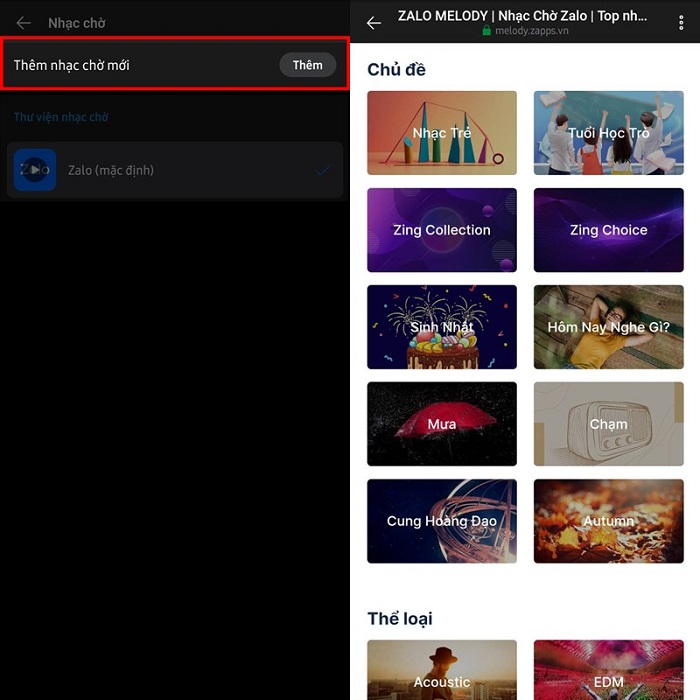Select the Autumn topic tile

click(x=608, y=521)
